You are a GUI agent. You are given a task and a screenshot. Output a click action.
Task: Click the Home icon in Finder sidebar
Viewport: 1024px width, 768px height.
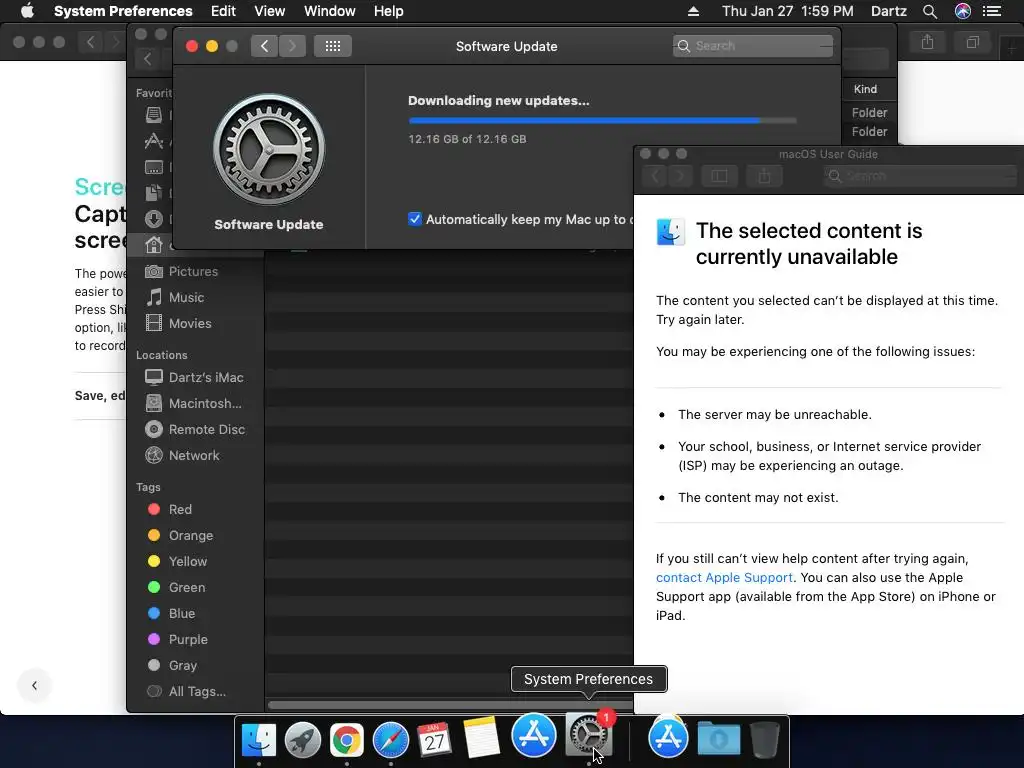click(154, 245)
